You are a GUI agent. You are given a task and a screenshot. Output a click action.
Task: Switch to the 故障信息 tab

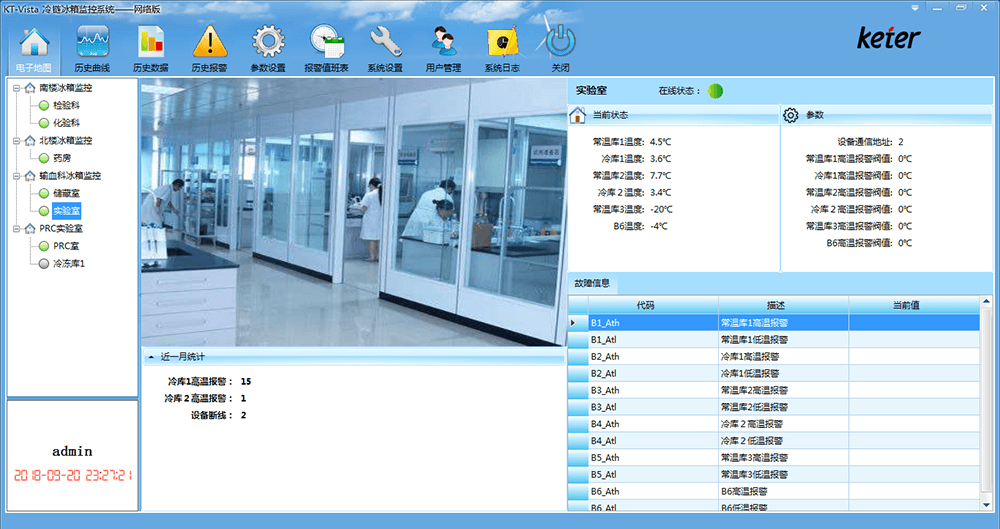click(x=592, y=283)
